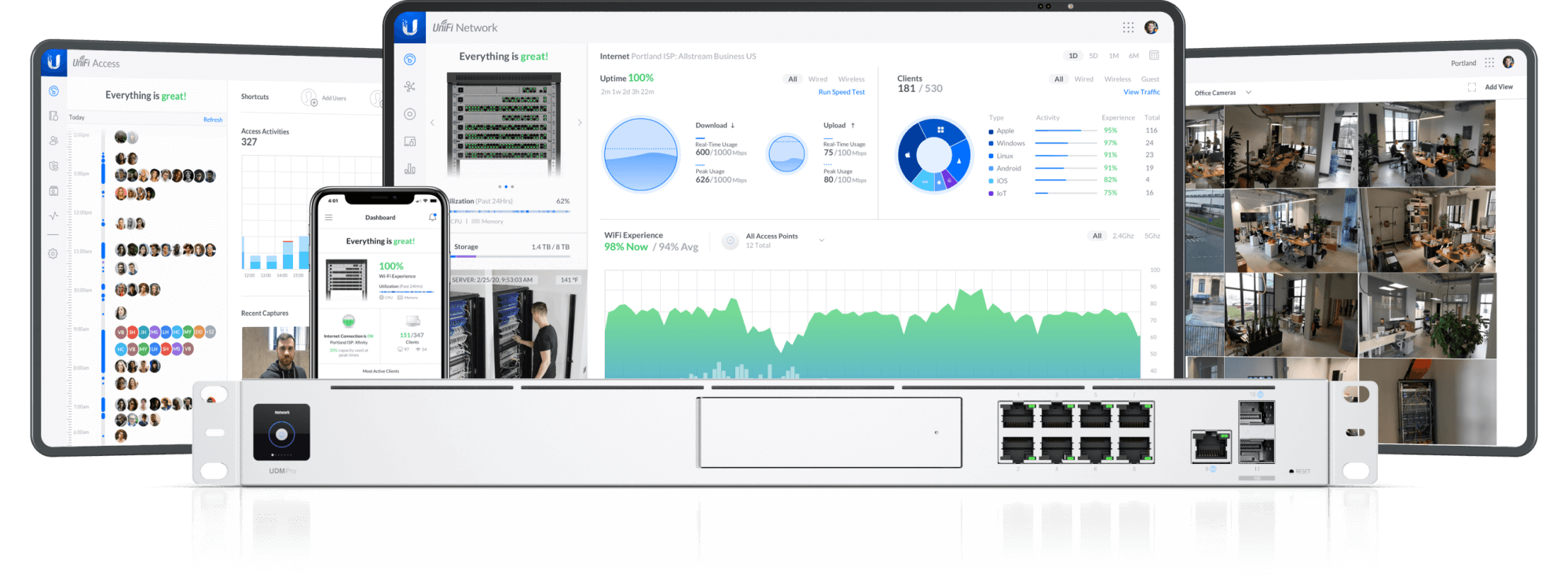
Task: Open the ID card icon in Access sidebar
Action: (53, 191)
